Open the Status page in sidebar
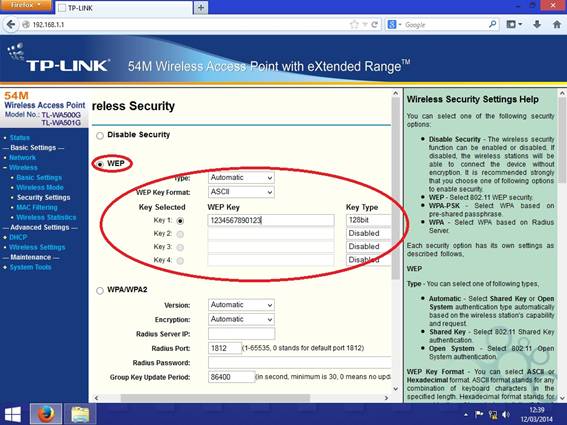 click(x=20, y=138)
